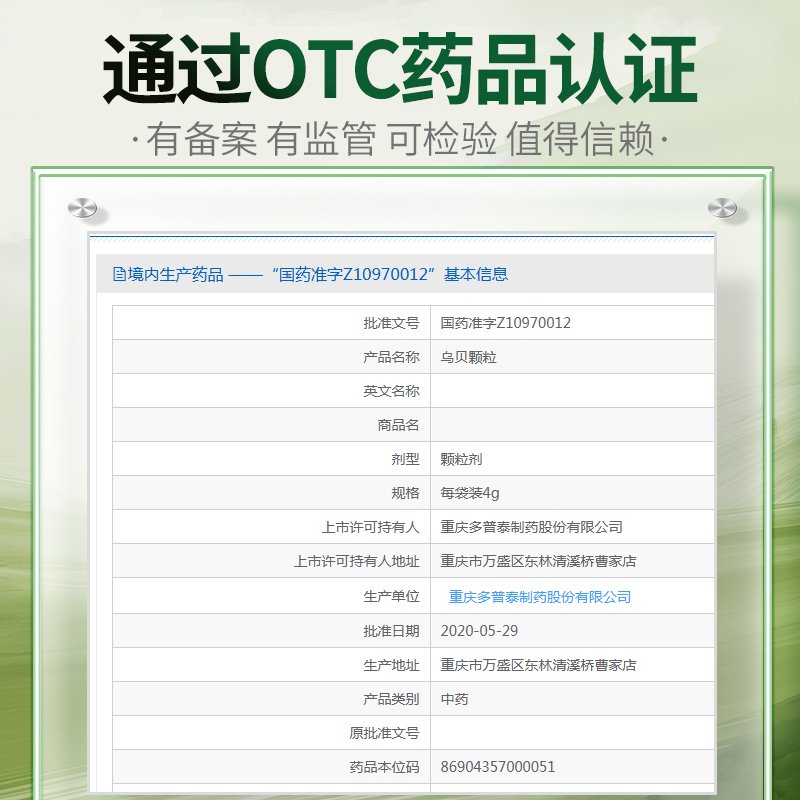Click the 上市许可持有人地址 label
800x800 pixels.
pos(356,561)
